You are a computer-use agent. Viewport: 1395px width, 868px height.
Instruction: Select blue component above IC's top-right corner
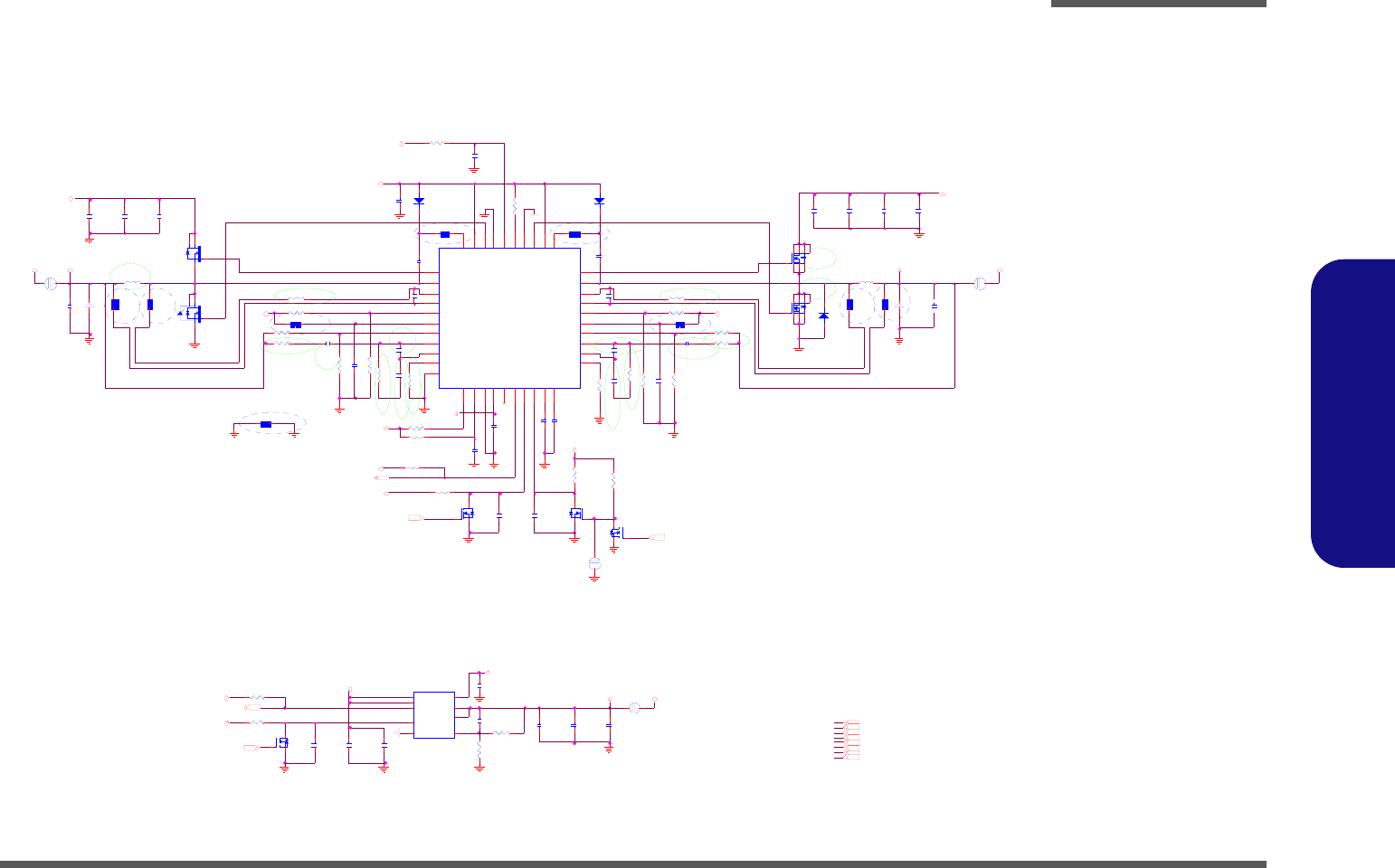574,234
